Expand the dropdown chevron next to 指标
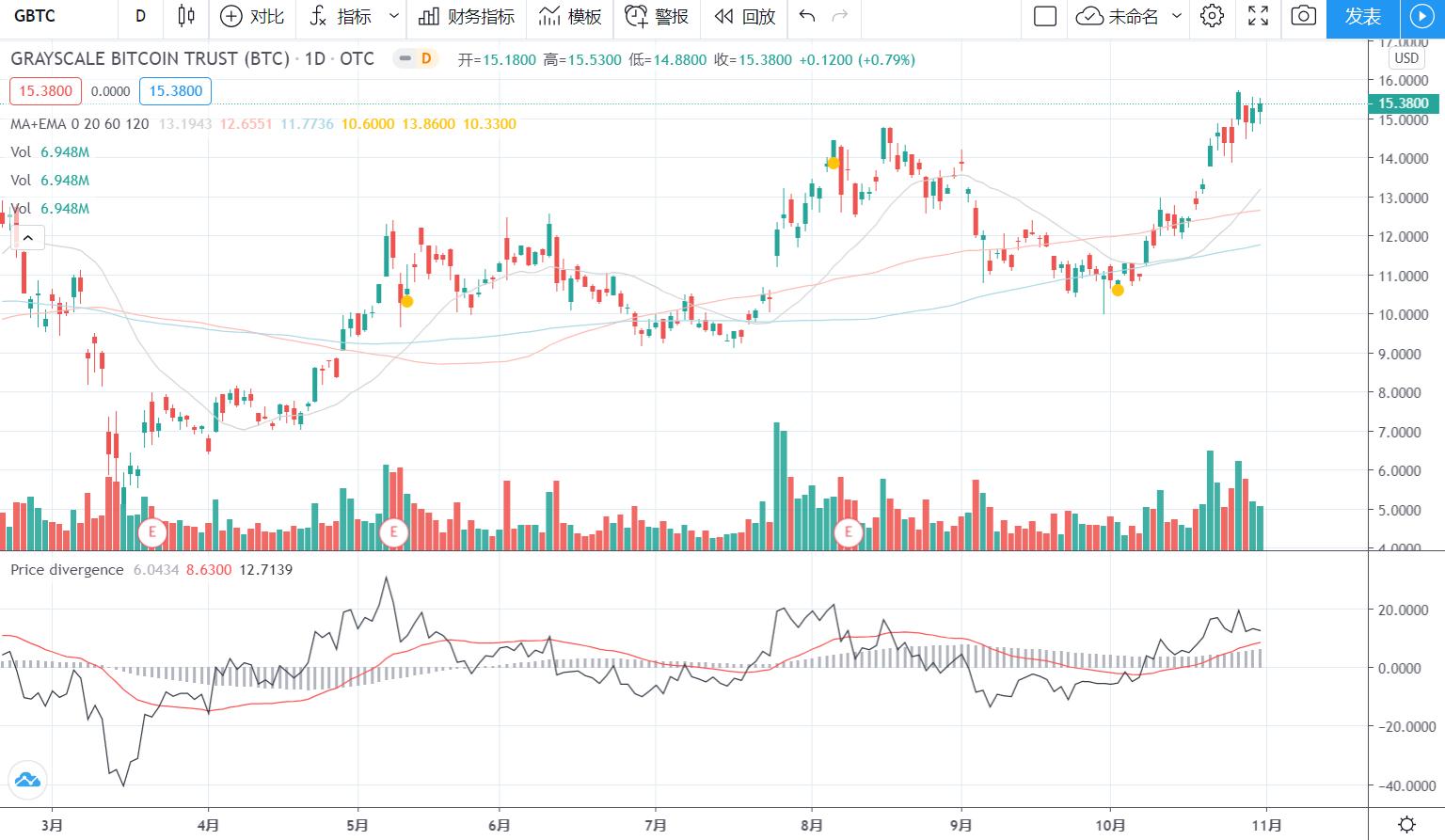 point(394,16)
